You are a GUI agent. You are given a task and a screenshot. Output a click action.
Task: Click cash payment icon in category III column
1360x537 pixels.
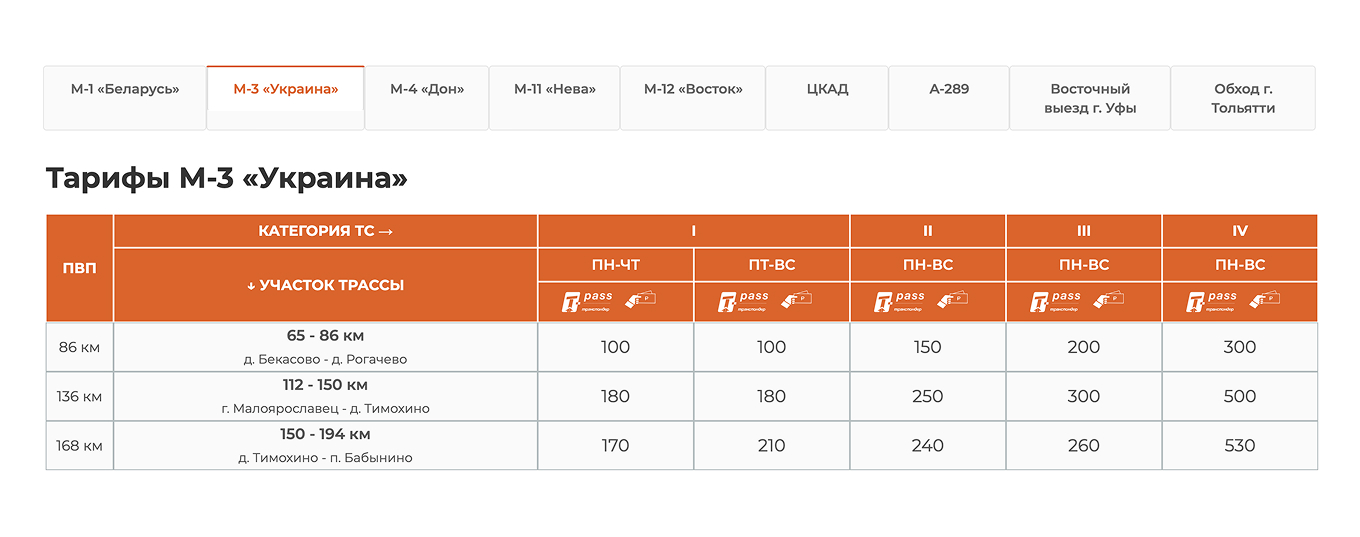coord(1109,299)
